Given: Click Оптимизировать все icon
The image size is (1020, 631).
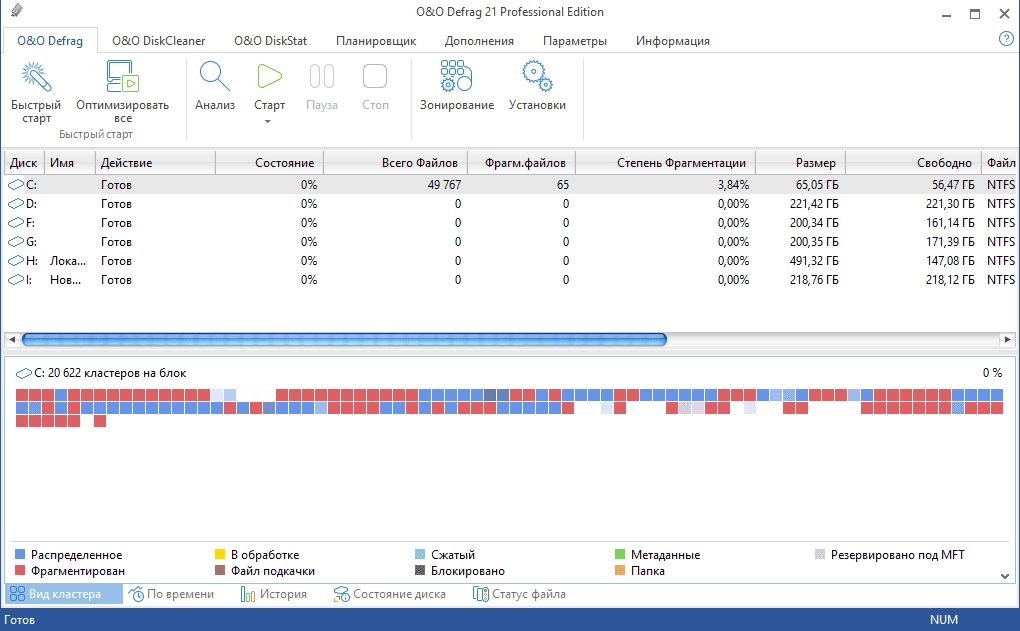Looking at the screenshot, I should pos(122,77).
